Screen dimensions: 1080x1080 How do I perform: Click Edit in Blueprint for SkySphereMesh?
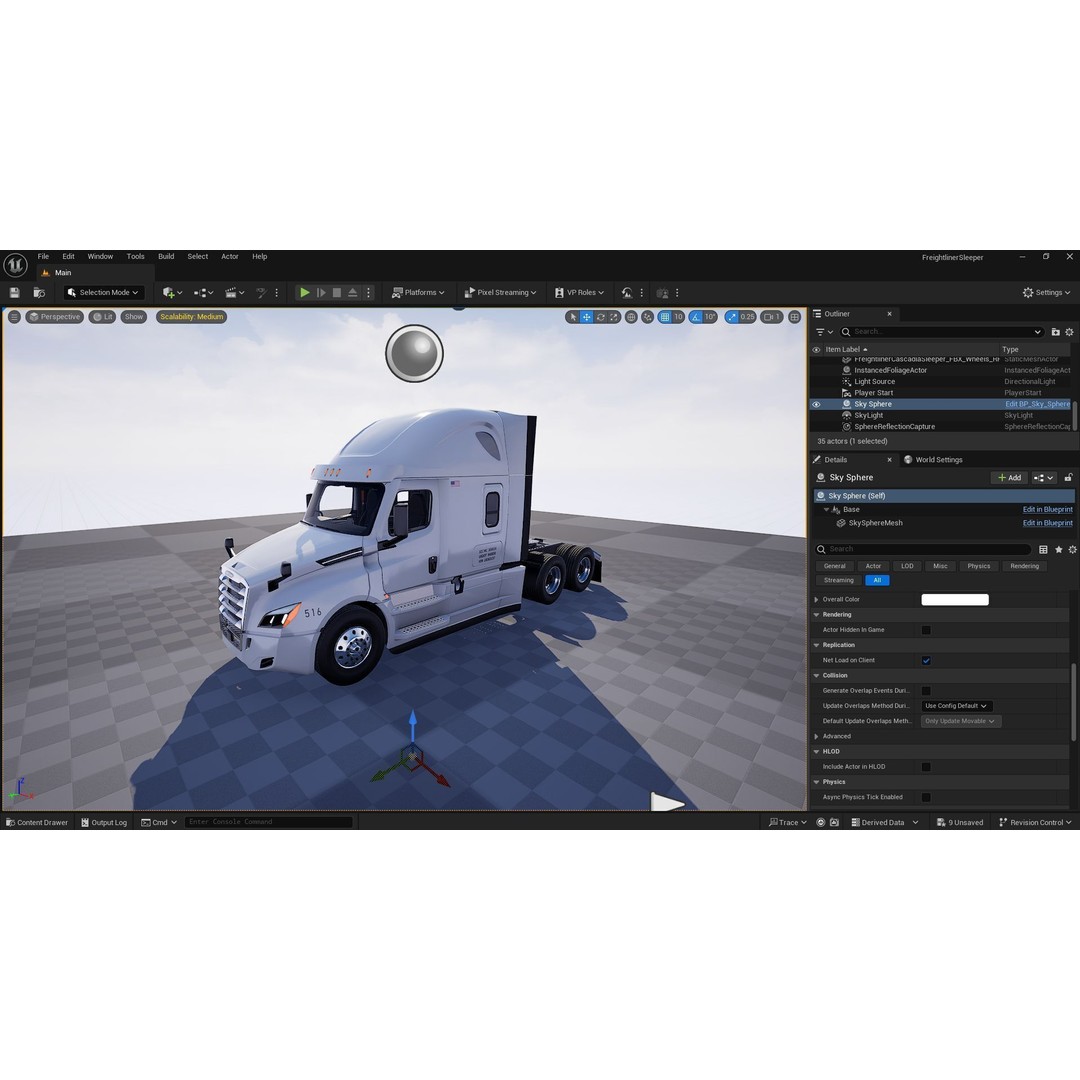coord(1046,522)
